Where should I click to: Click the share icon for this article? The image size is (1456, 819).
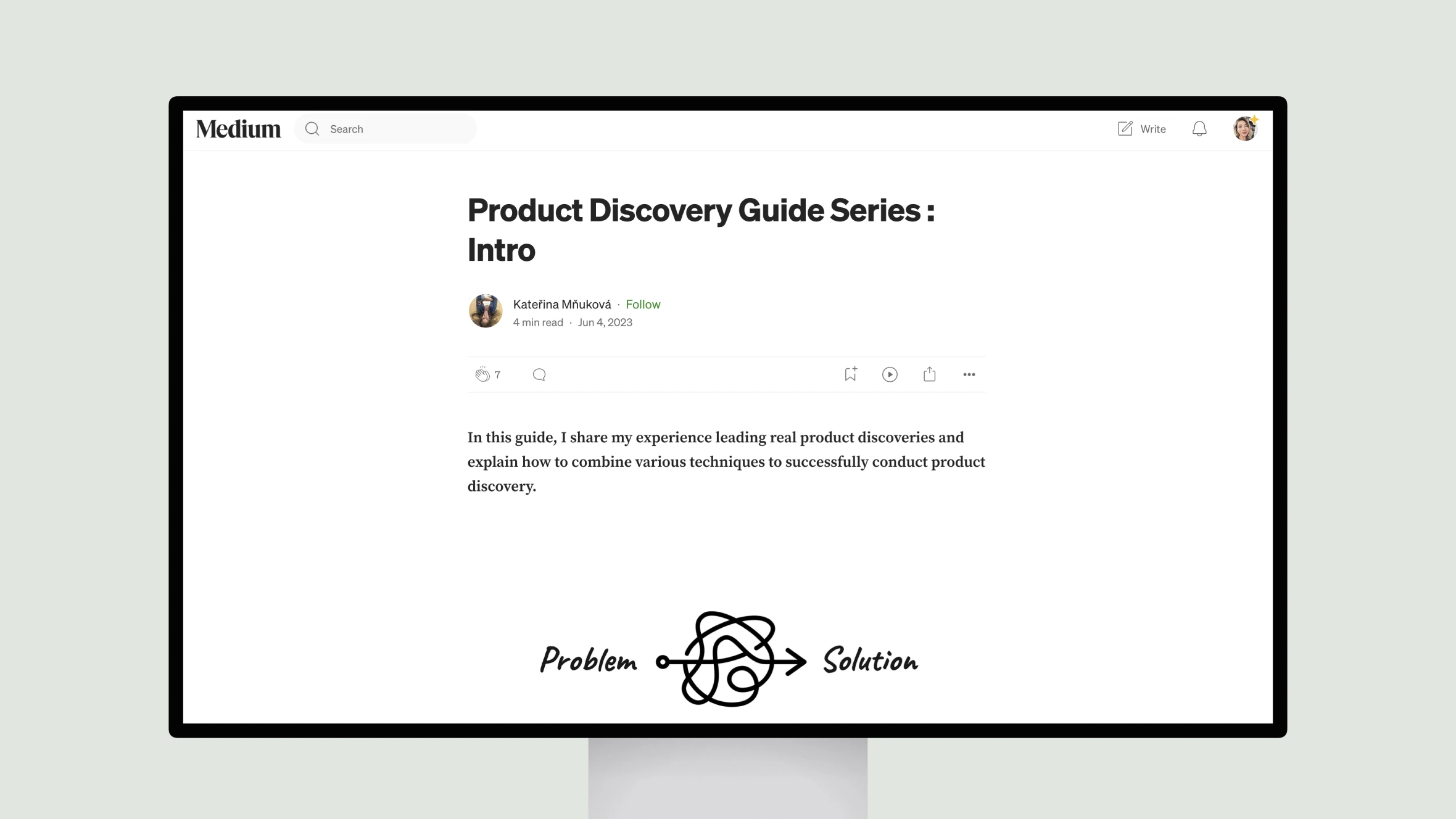929,374
